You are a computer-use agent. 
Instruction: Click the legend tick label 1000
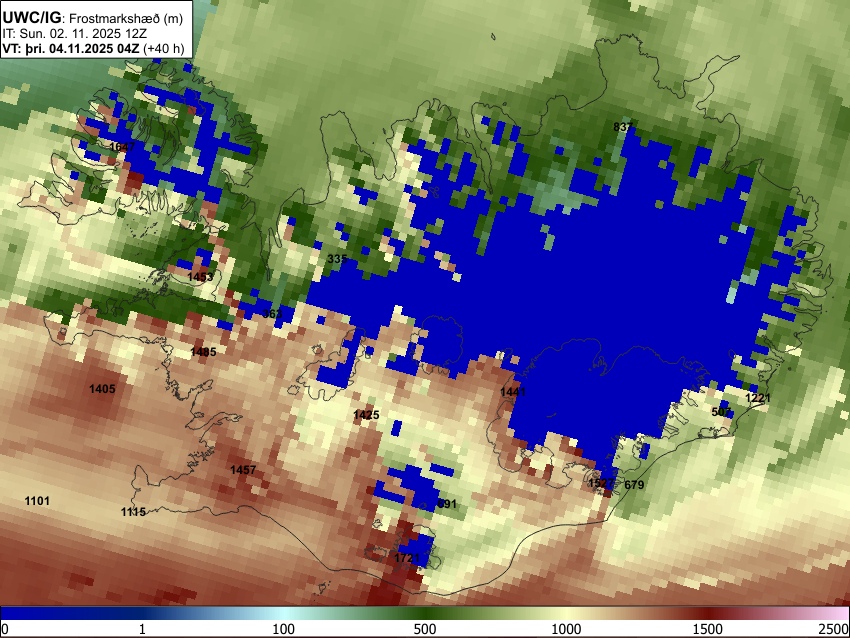click(x=566, y=629)
